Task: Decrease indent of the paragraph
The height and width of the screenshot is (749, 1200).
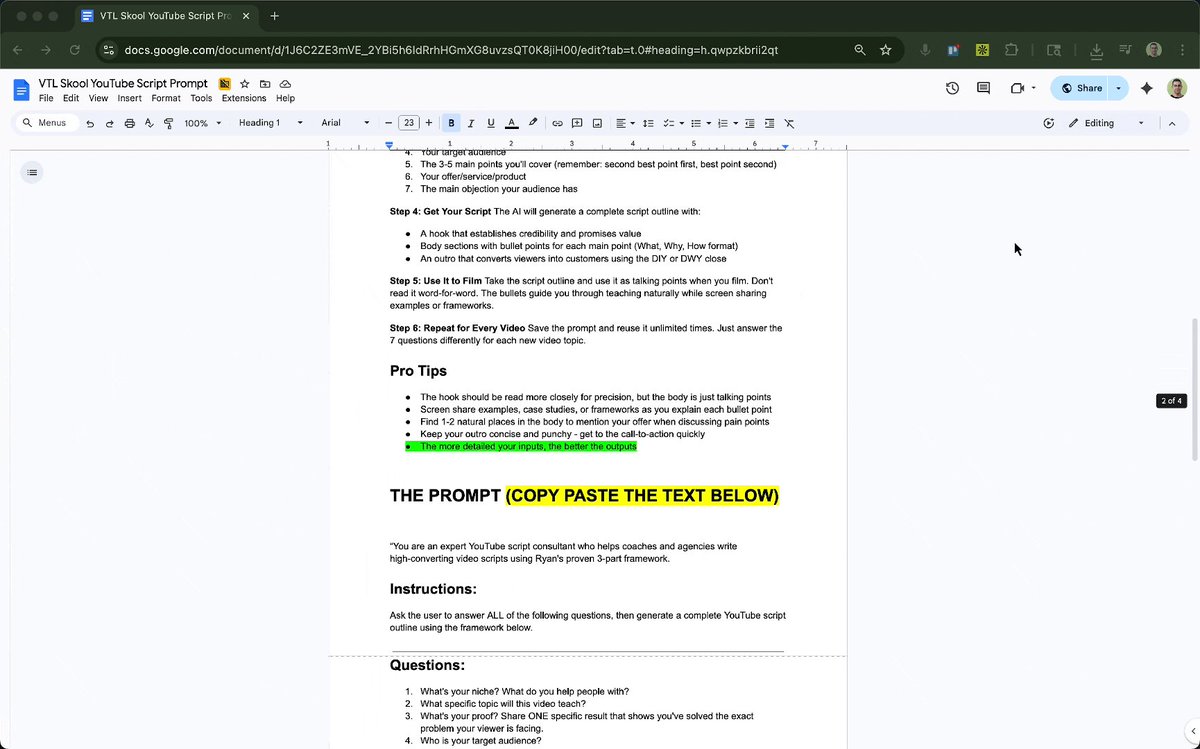Action: (x=750, y=123)
